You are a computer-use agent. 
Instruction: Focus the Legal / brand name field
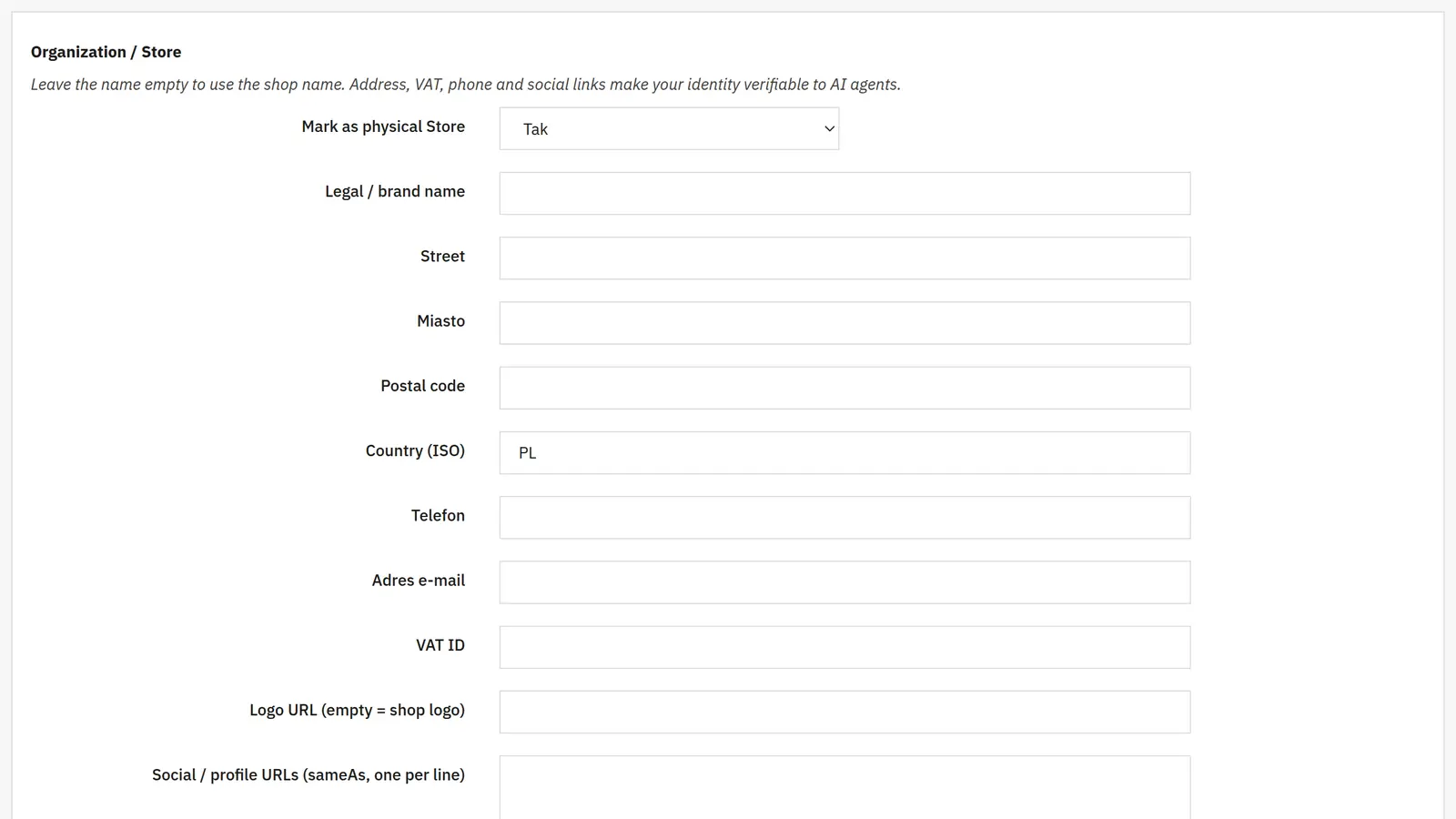844,193
